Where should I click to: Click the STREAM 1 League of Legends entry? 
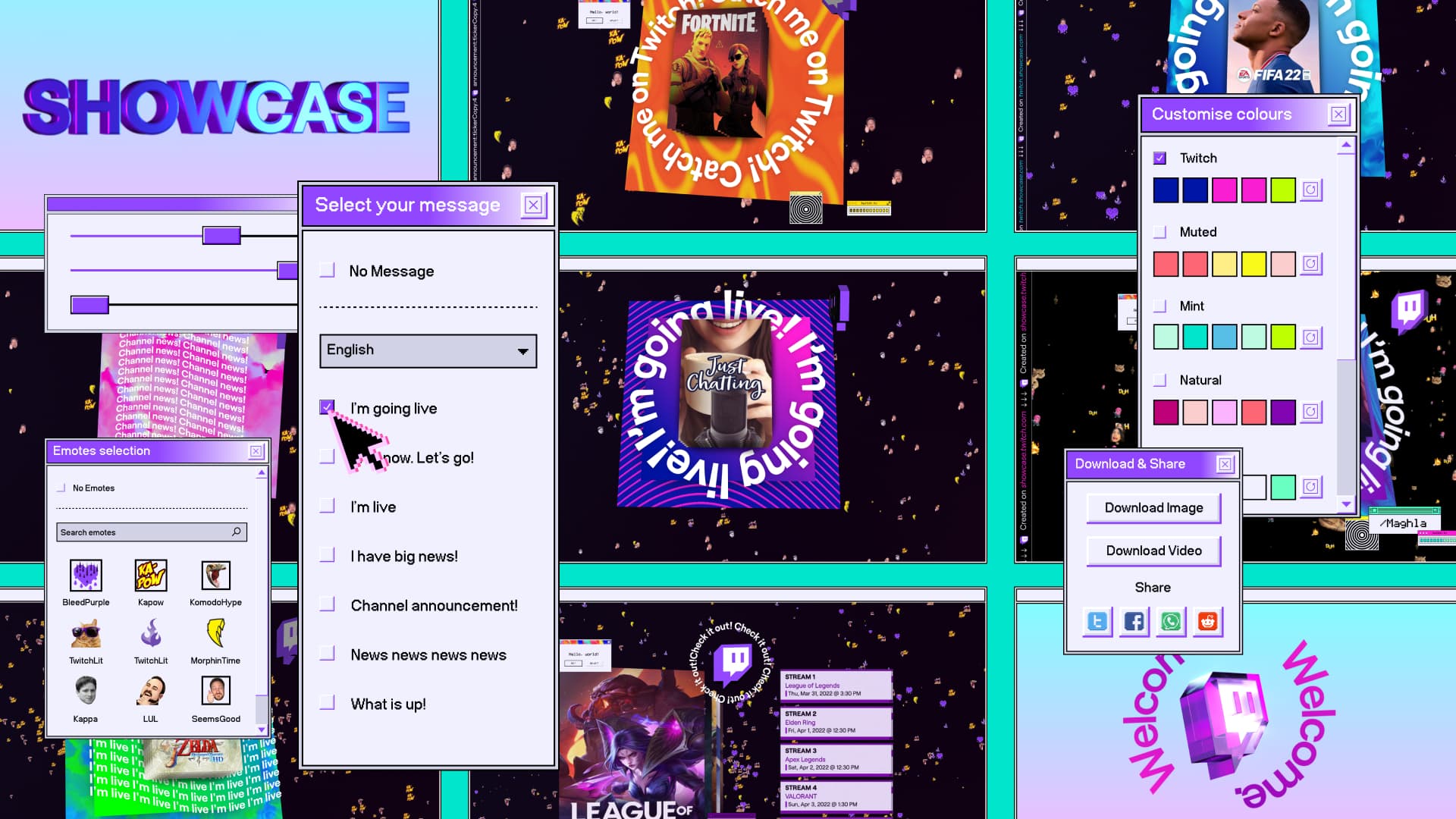pos(836,686)
